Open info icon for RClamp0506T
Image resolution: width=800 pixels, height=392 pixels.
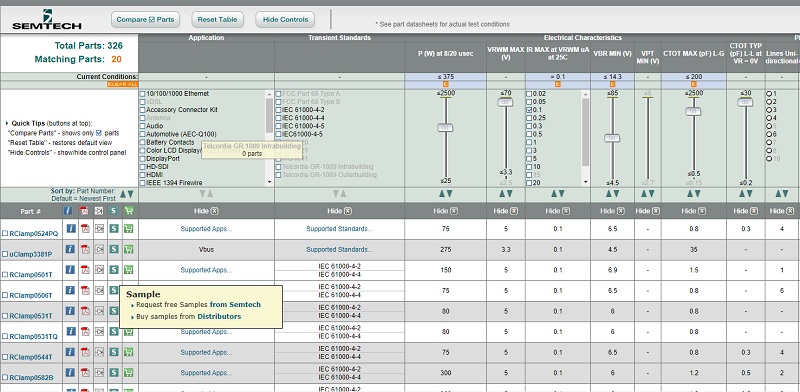click(70, 290)
